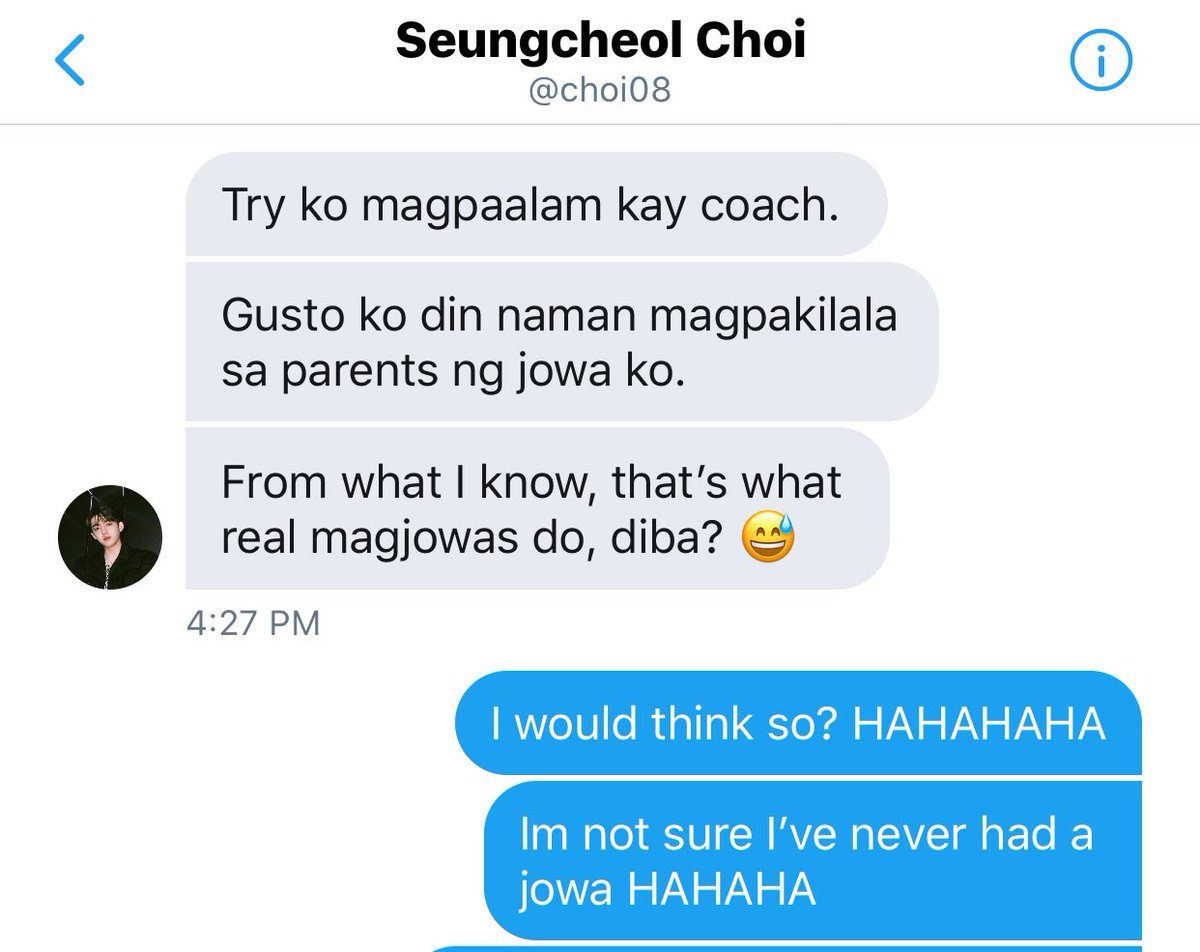The width and height of the screenshot is (1200, 952).
Task: Select the 'I would think so? HAHAHAHA' message
Action: (798, 723)
